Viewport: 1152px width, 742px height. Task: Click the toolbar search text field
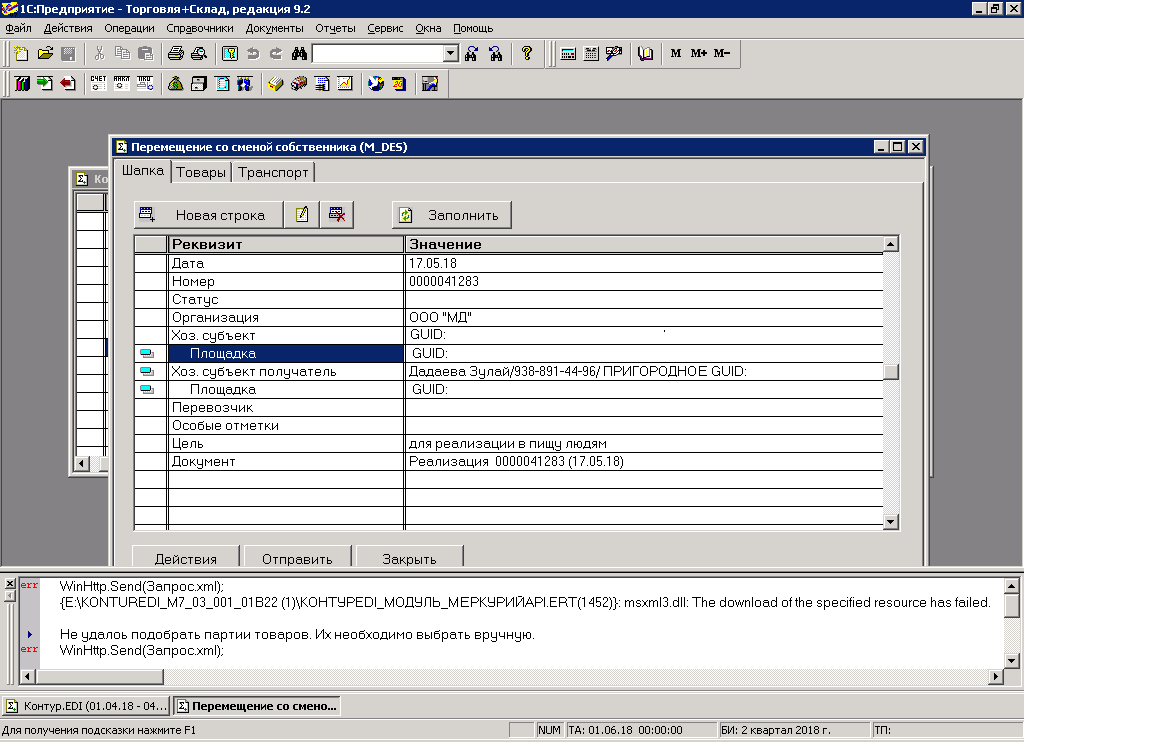[x=378, y=54]
